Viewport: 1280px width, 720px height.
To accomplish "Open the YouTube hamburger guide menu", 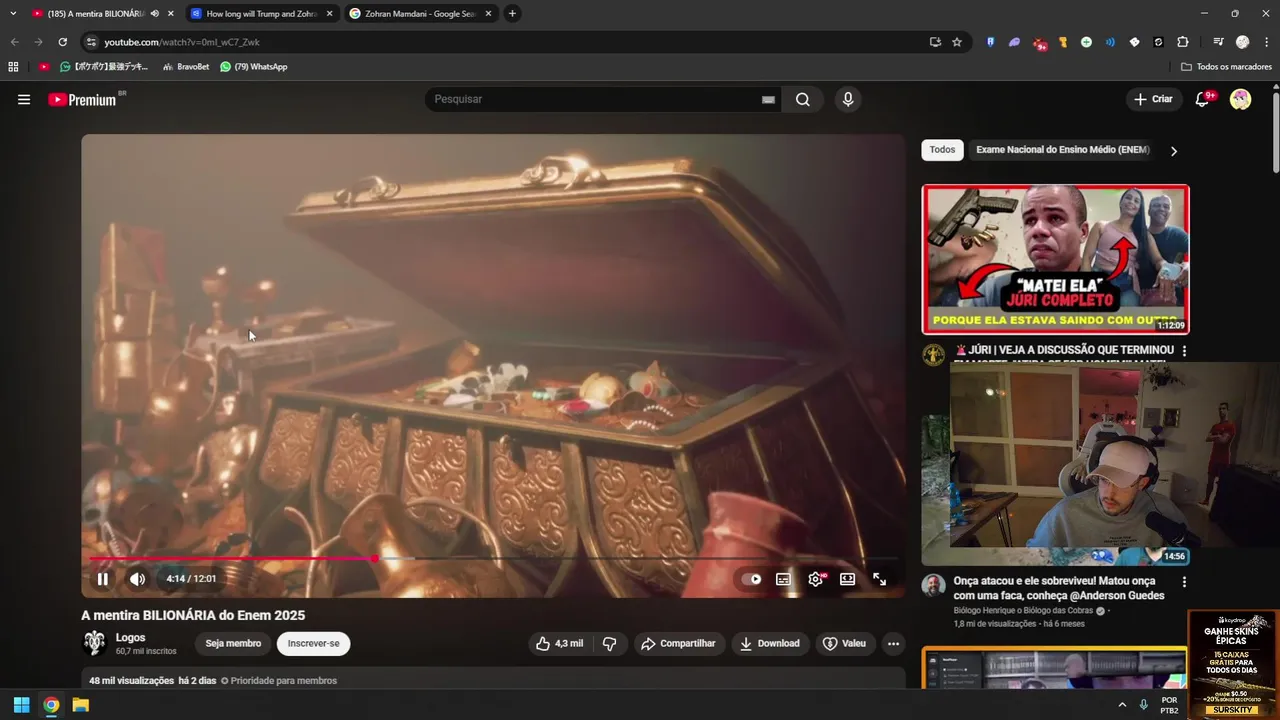I will 24,99.
